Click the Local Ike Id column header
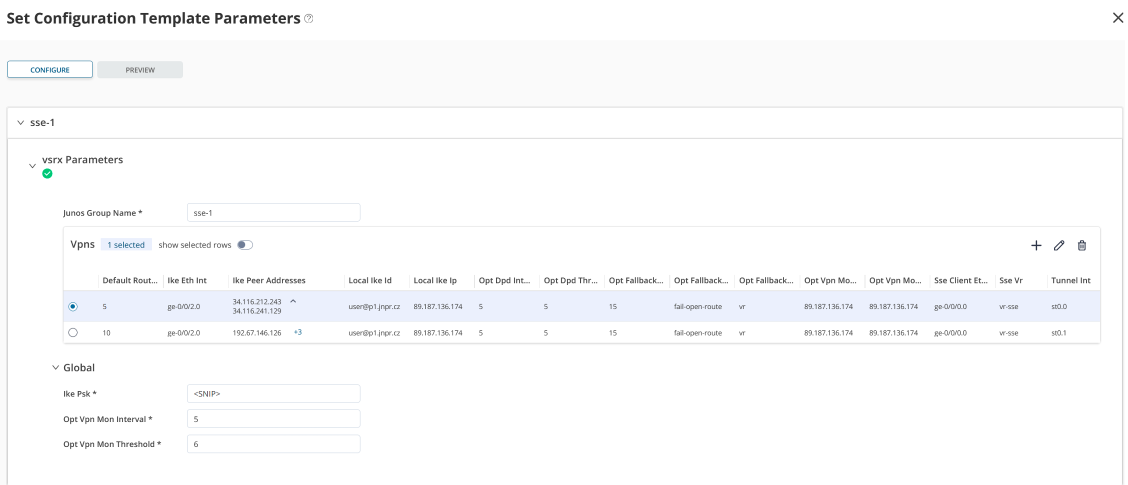Screen dimensions: 1128x485 [370, 280]
